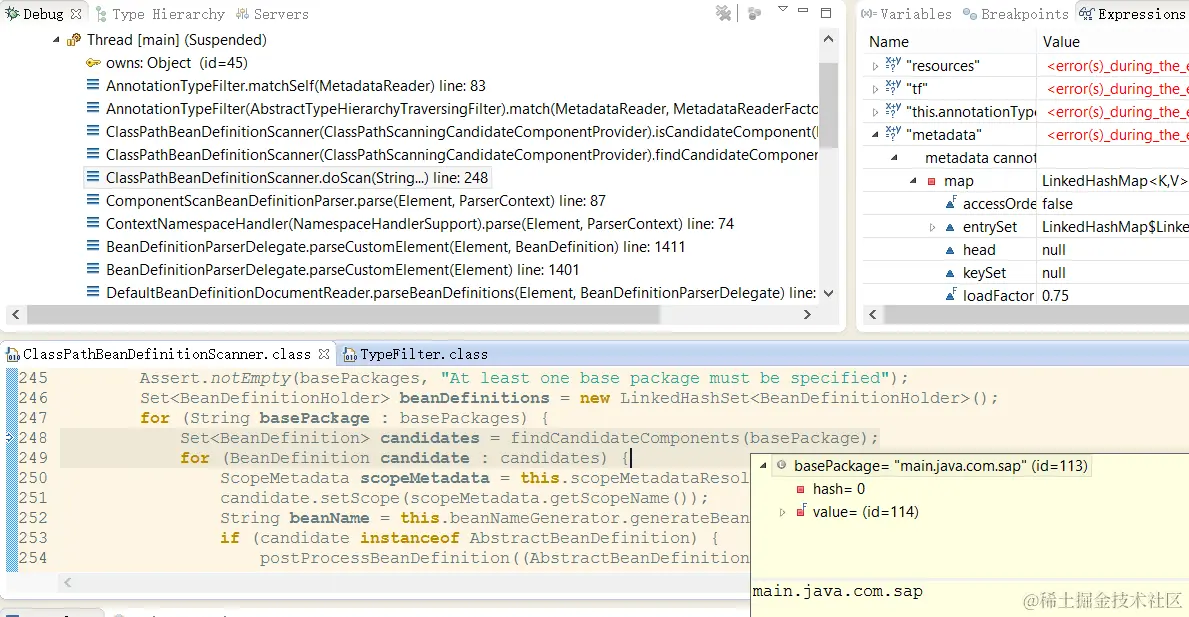Click the head field triangle icon
The image size is (1189, 617).
949,250
